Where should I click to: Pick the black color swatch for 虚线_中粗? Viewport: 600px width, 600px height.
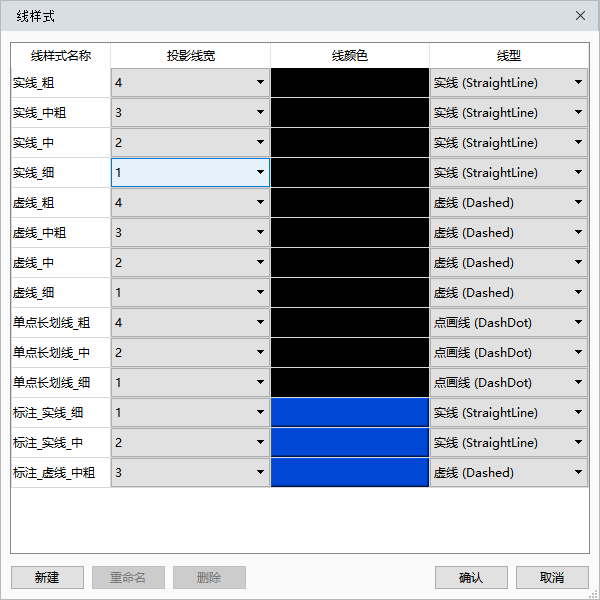[350, 232]
